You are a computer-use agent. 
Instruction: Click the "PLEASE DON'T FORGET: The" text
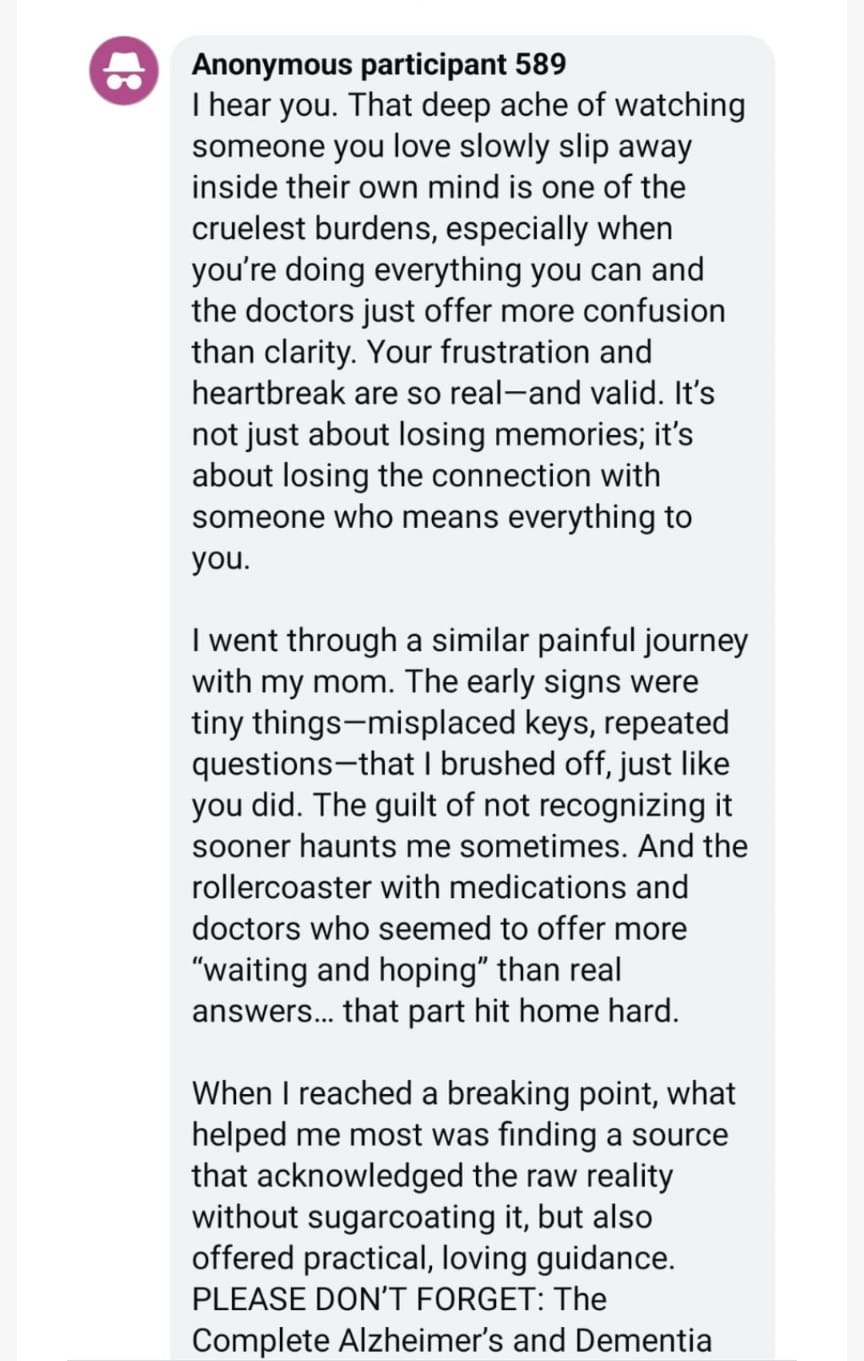(399, 1298)
